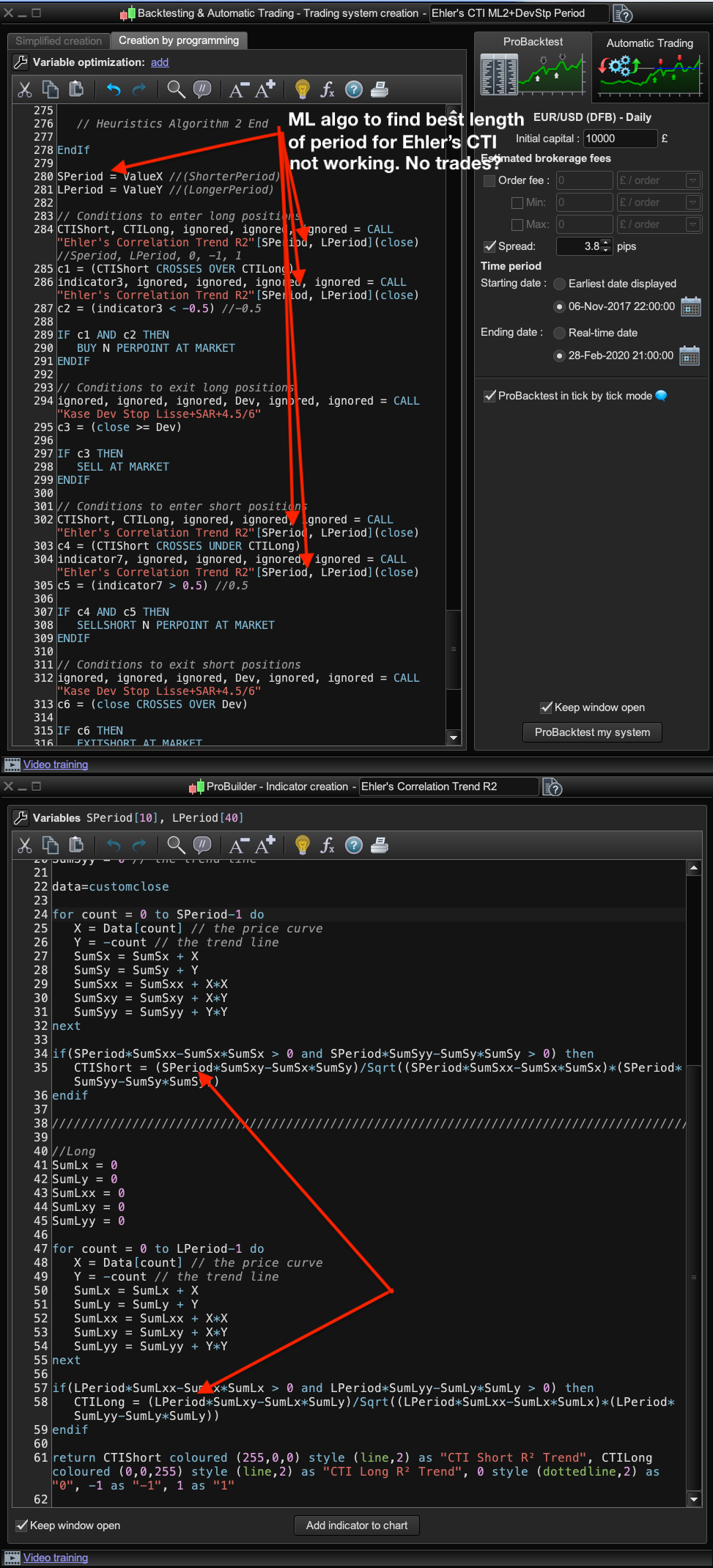
Task: Open Min fee unit dropdown
Action: click(x=693, y=202)
